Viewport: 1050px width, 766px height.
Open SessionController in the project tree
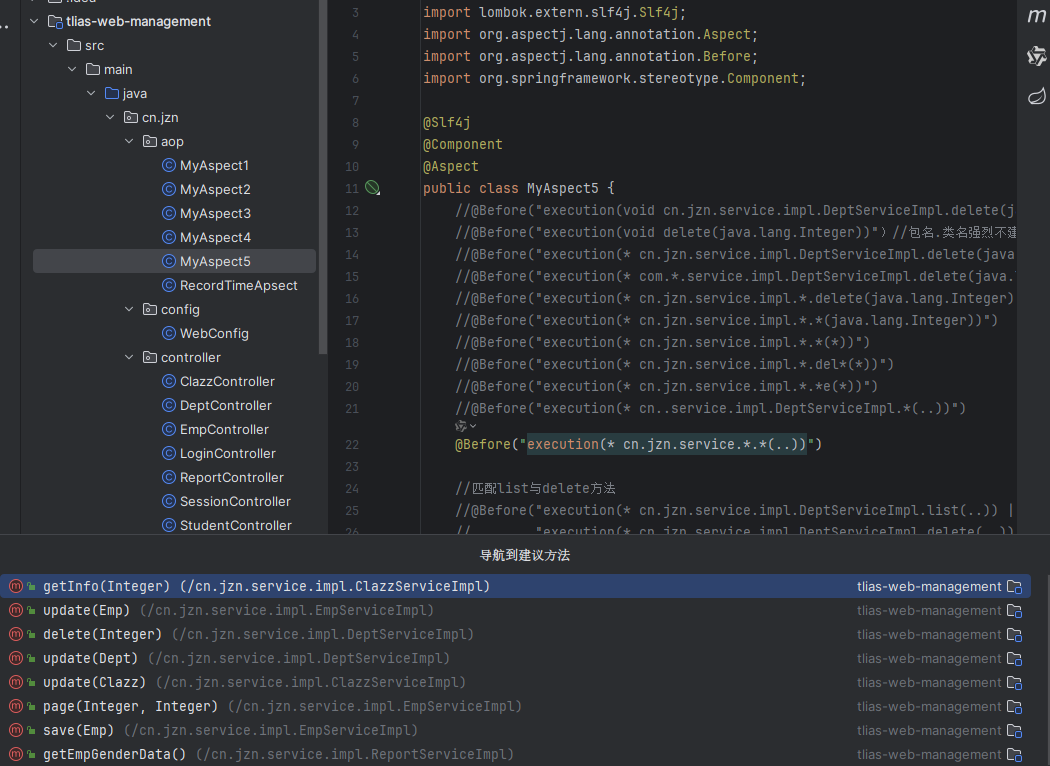click(x=235, y=502)
